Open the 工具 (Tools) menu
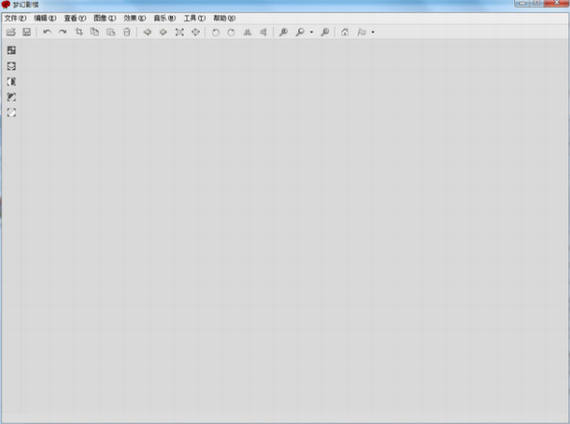The height and width of the screenshot is (424, 570). pos(194,18)
